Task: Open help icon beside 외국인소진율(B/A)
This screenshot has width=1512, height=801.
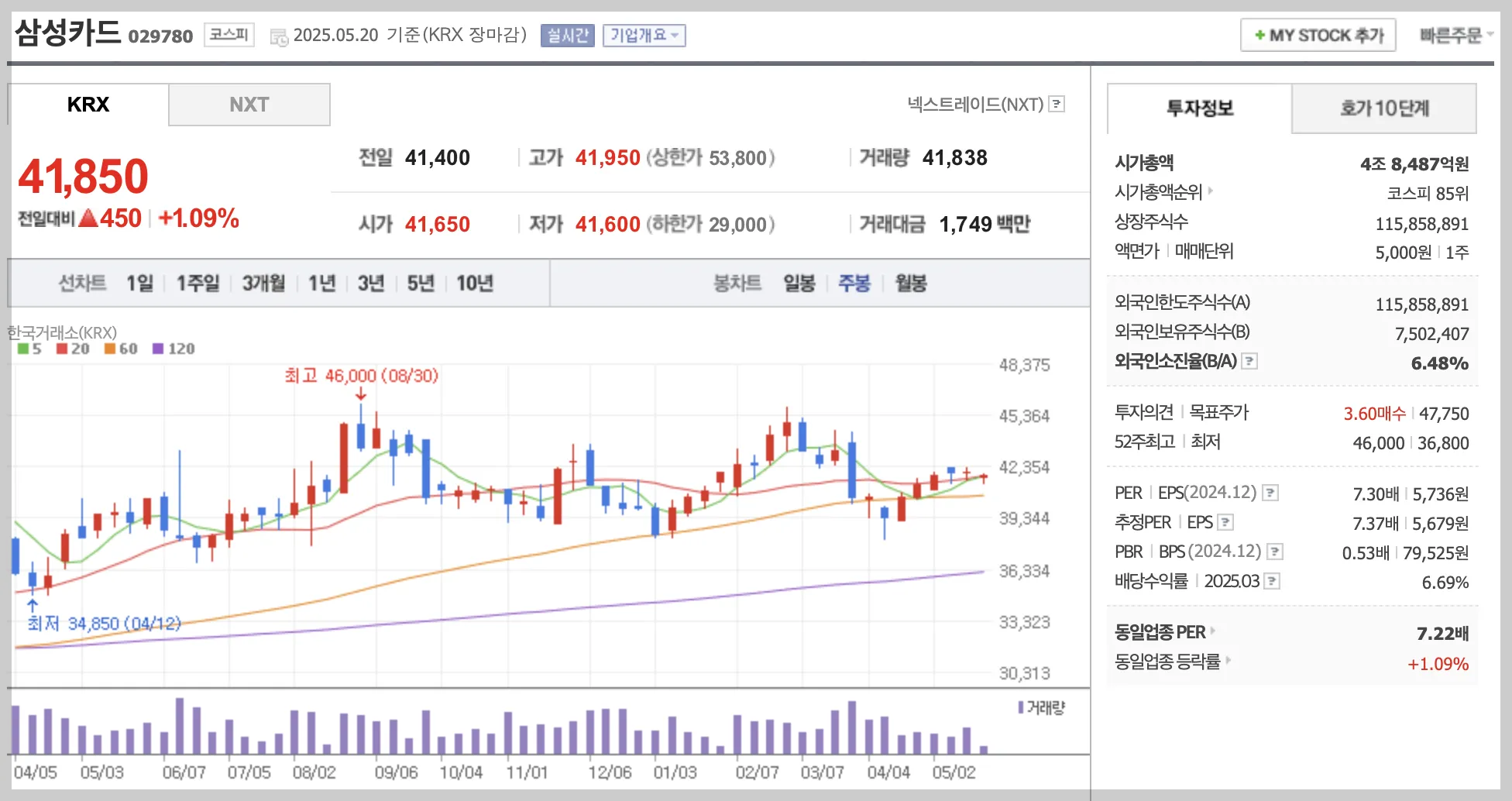Action: click(x=1249, y=361)
